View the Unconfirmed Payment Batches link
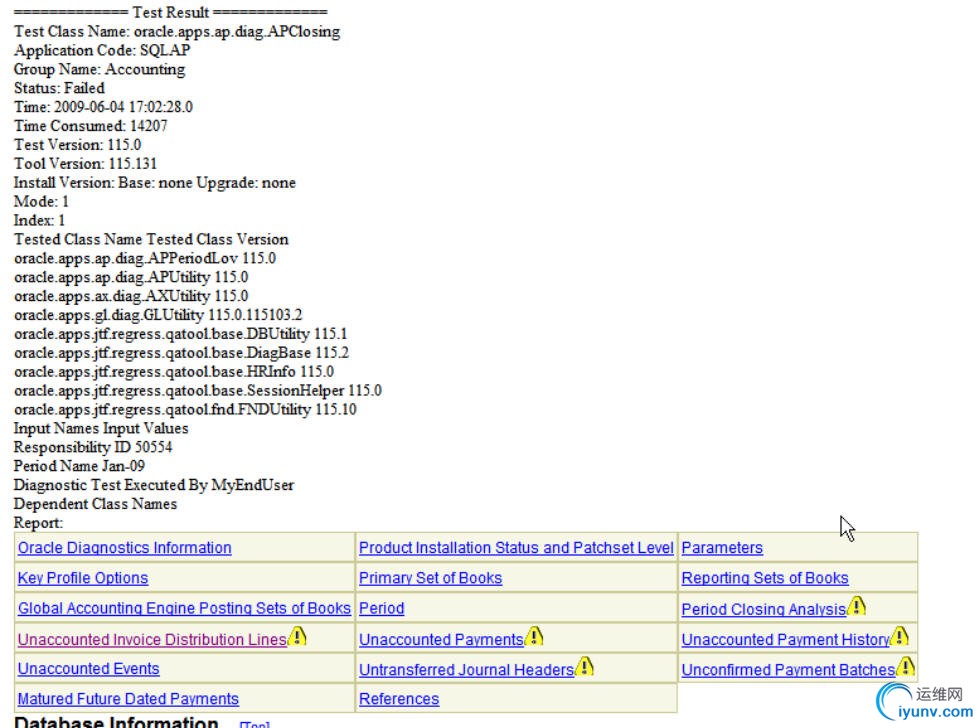 click(x=789, y=669)
